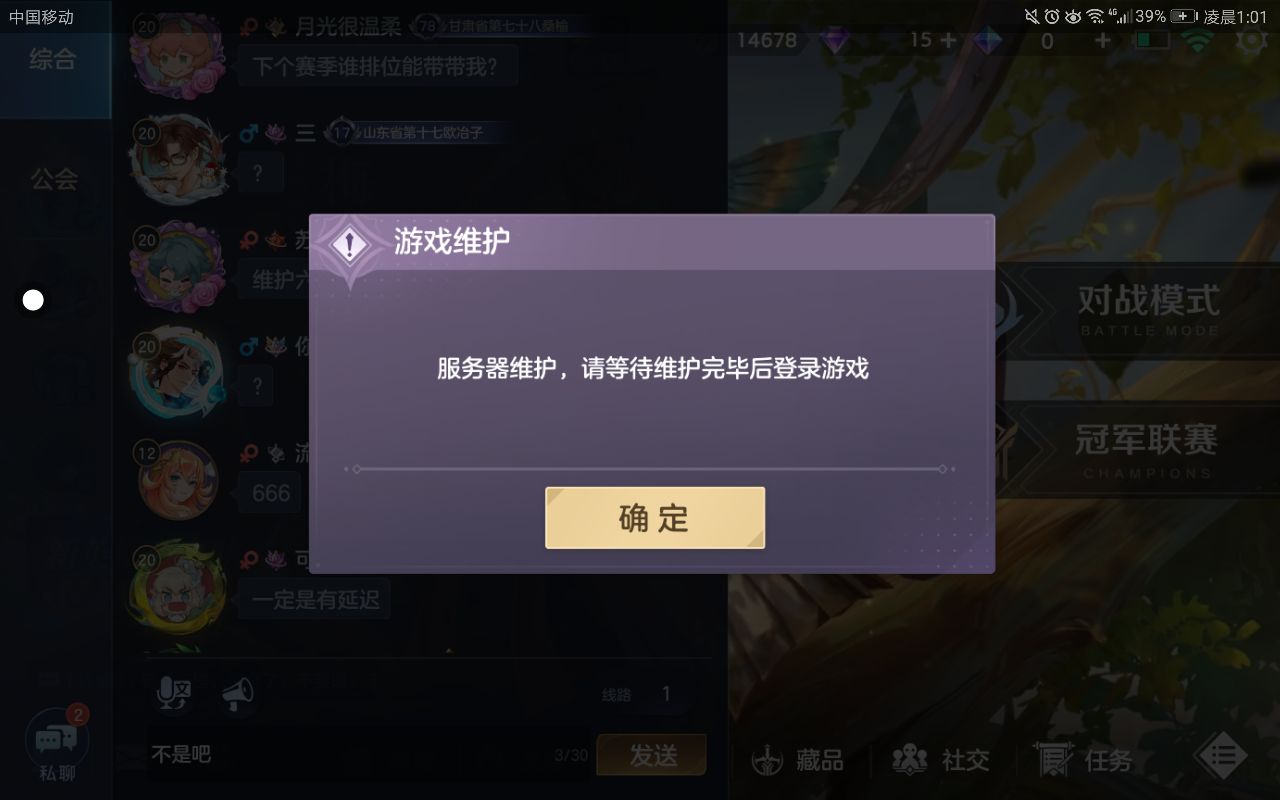Open the 任务 tasks icon
Screen dimensions: 1280x800
point(1084,761)
